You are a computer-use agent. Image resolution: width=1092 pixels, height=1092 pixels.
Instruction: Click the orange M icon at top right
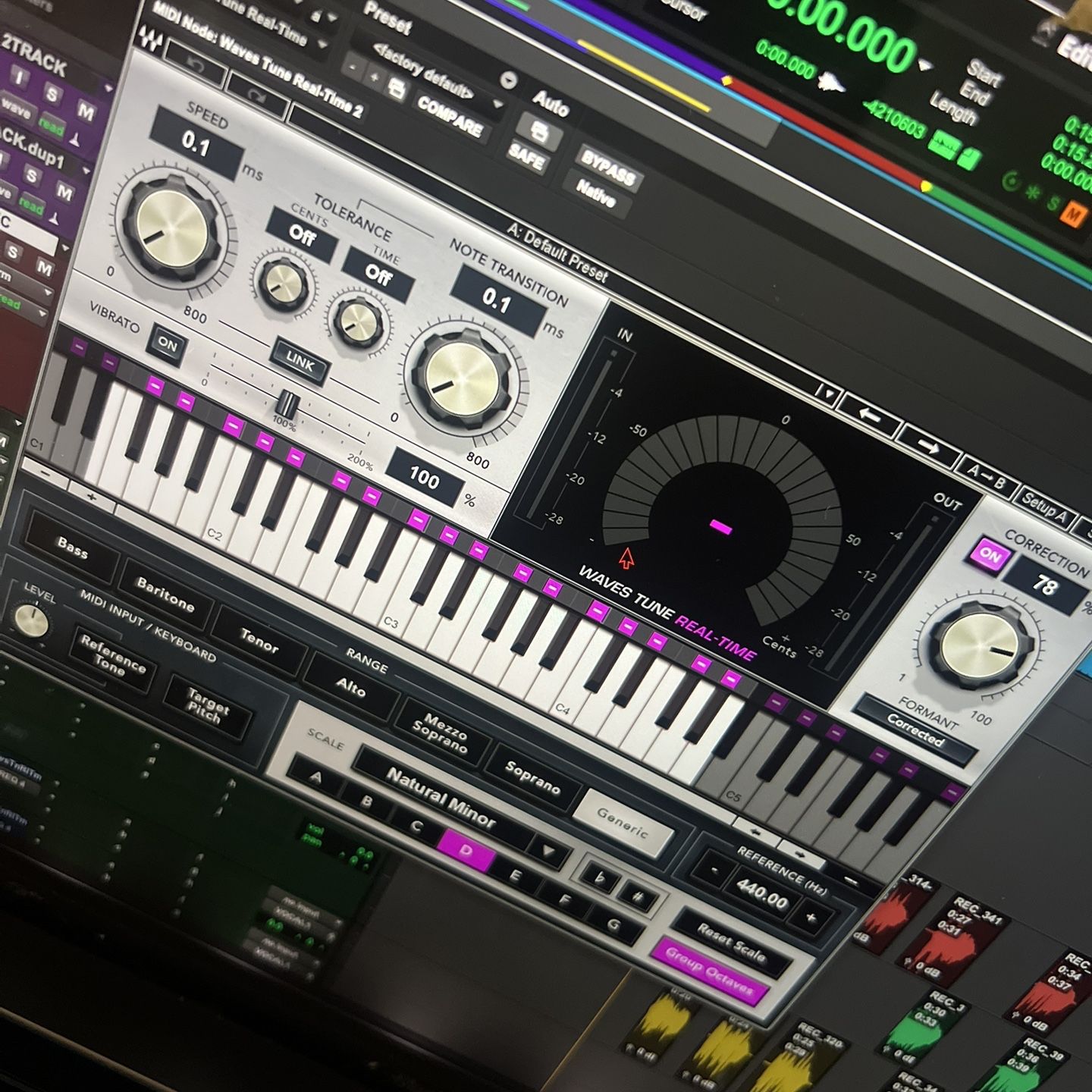[1073, 215]
